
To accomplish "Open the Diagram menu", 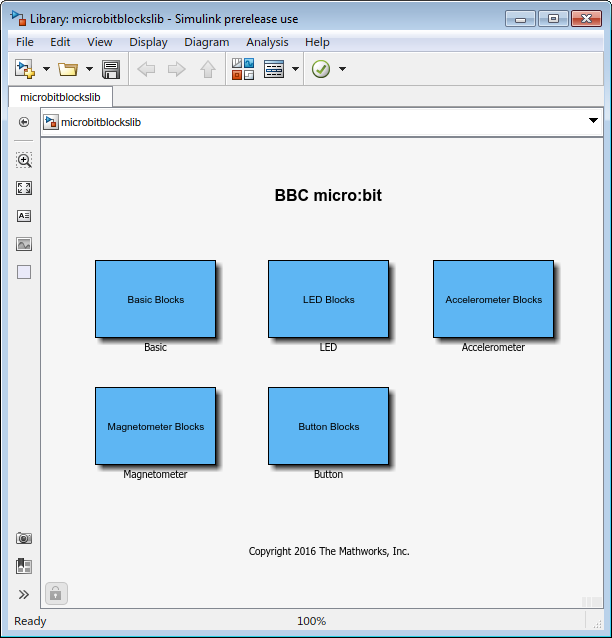I will click(x=206, y=42).
